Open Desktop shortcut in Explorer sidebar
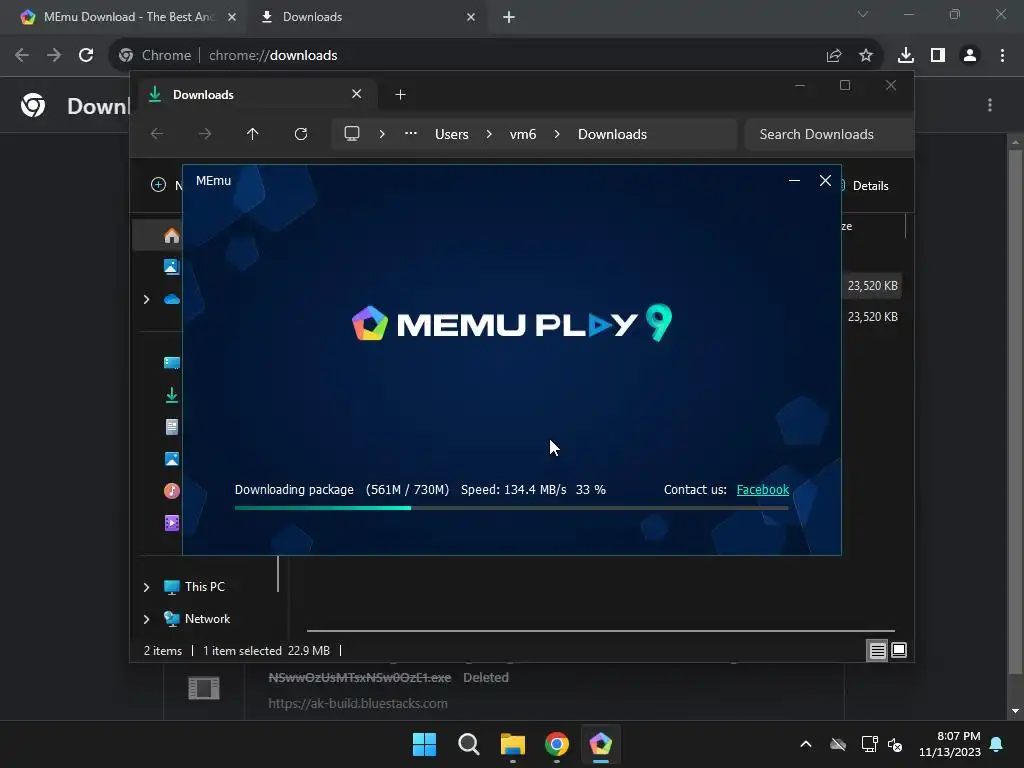This screenshot has height=768, width=1024. click(172, 363)
